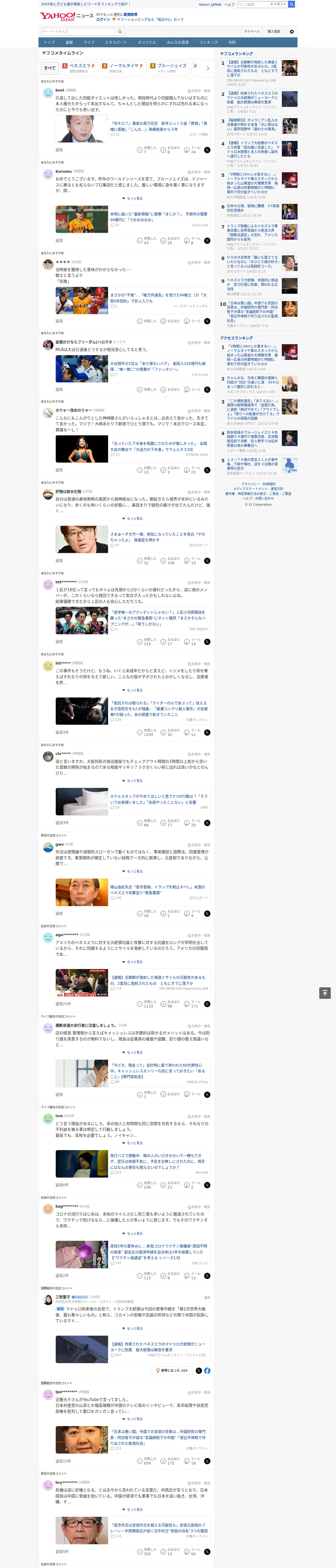Share lvm's comment on X
The height and width of the screenshot is (1568, 336).
pyautogui.click(x=207, y=1185)
